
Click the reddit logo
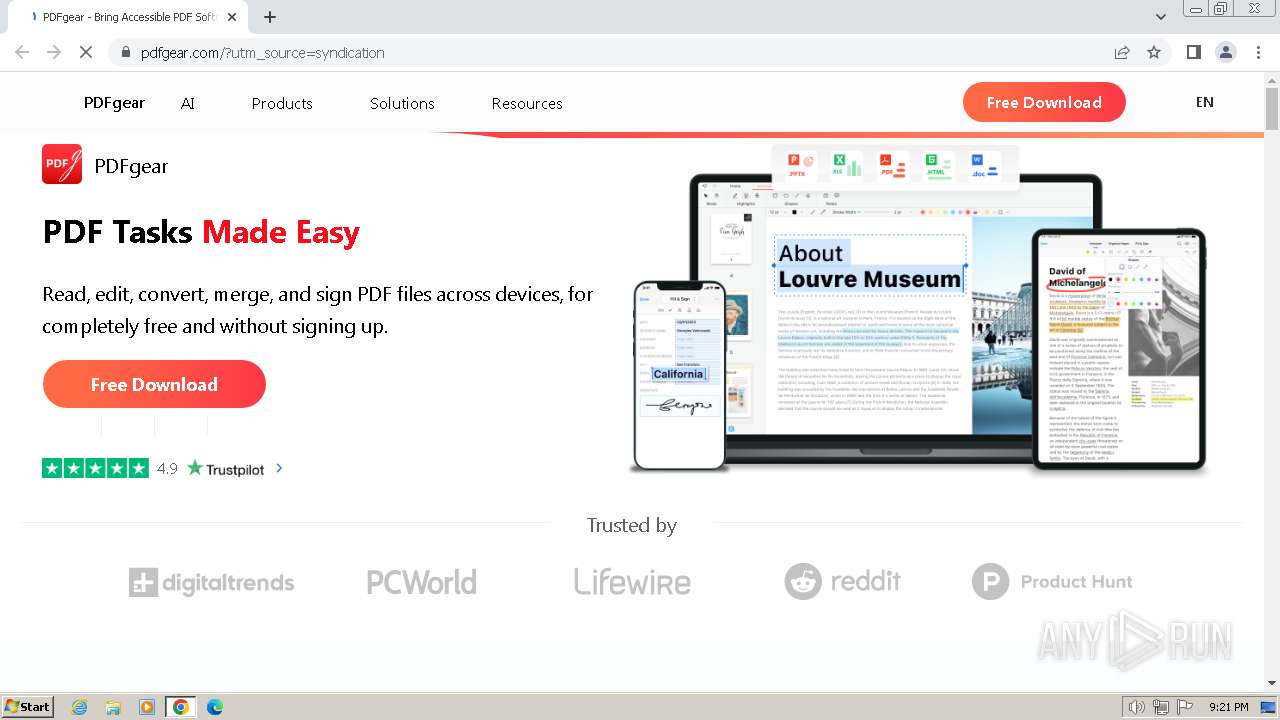pyautogui.click(x=842, y=581)
